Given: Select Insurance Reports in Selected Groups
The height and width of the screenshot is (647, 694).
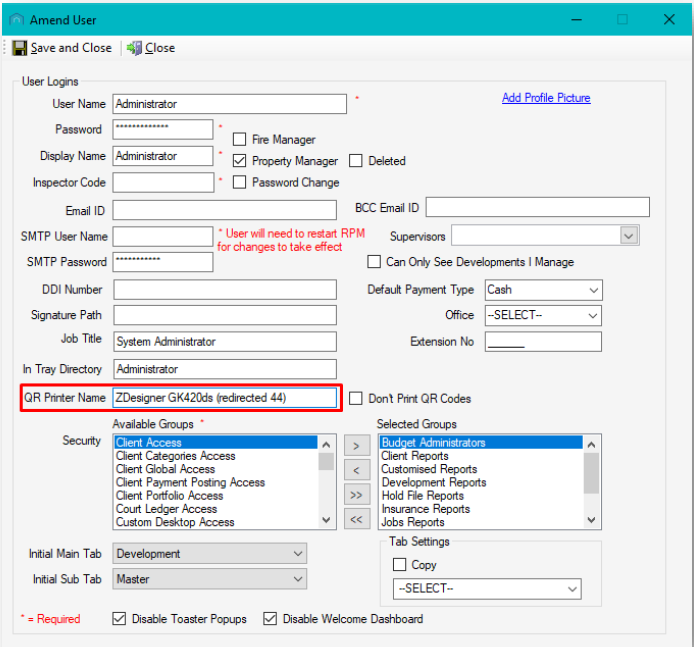Looking at the screenshot, I should pyautogui.click(x=481, y=509).
